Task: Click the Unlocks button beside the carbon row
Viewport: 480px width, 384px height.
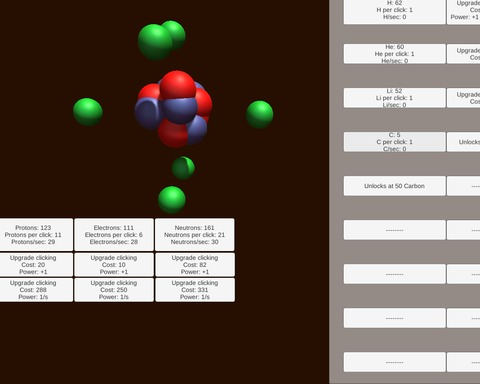Action: click(x=464, y=142)
